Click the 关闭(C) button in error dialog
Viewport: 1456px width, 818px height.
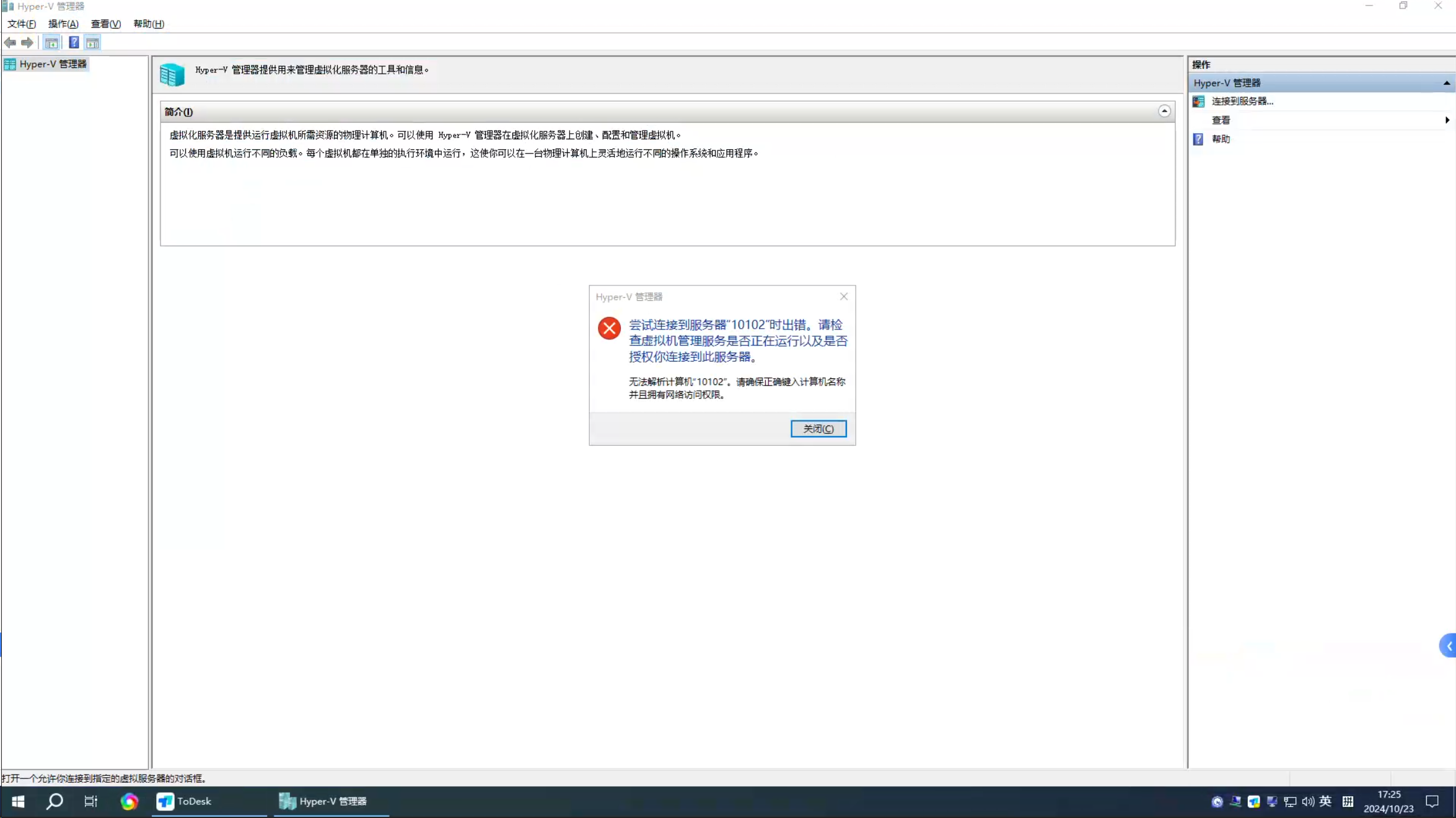[818, 429]
